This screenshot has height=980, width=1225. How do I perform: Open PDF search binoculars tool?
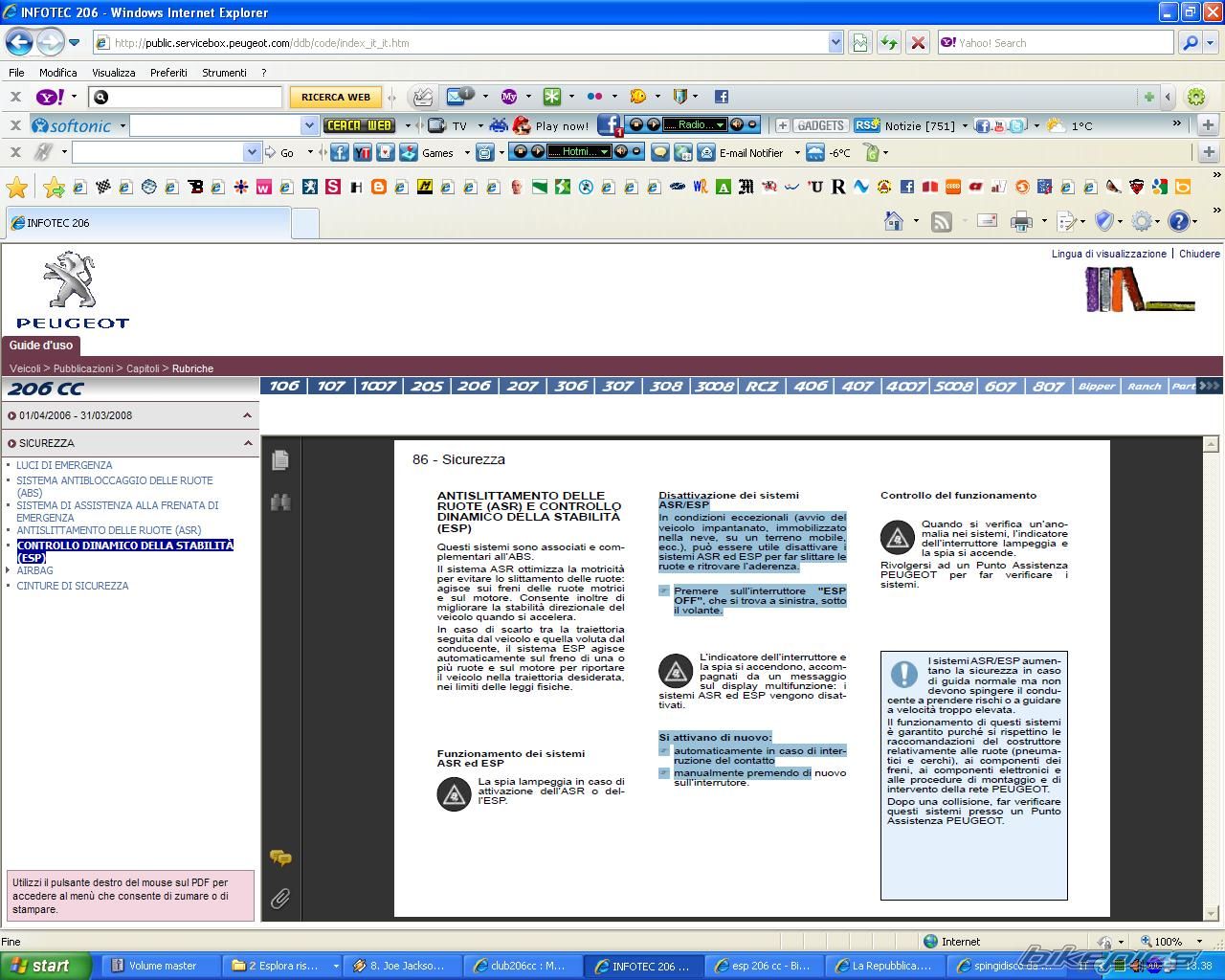[x=280, y=502]
